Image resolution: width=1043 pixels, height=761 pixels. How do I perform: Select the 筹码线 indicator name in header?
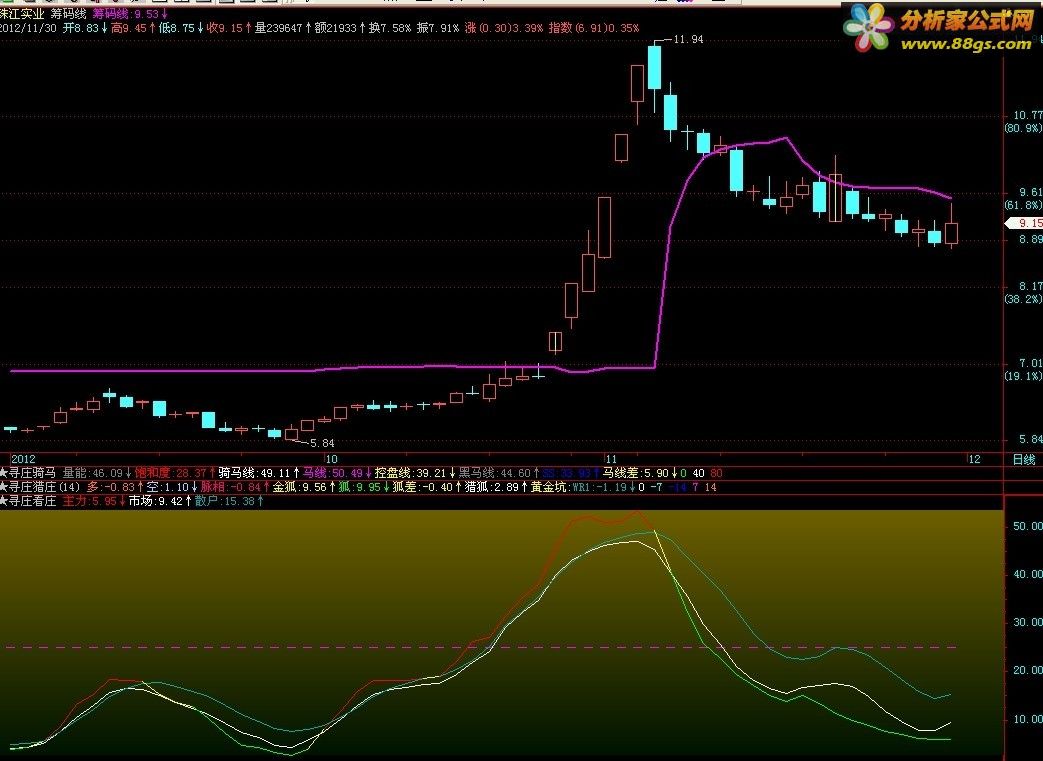69,13
